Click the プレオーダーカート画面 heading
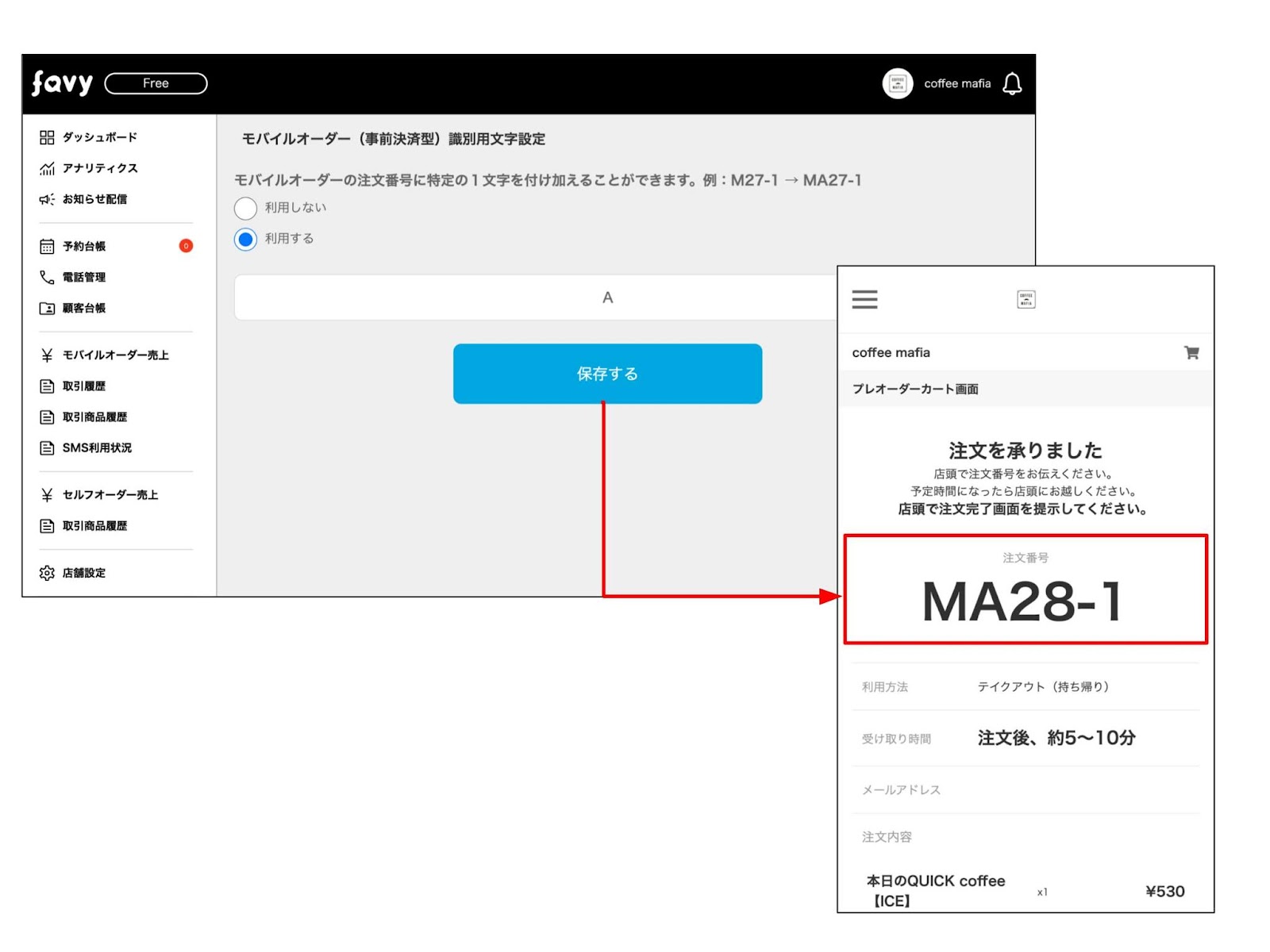The width and height of the screenshot is (1270, 952). pyautogui.click(x=915, y=389)
